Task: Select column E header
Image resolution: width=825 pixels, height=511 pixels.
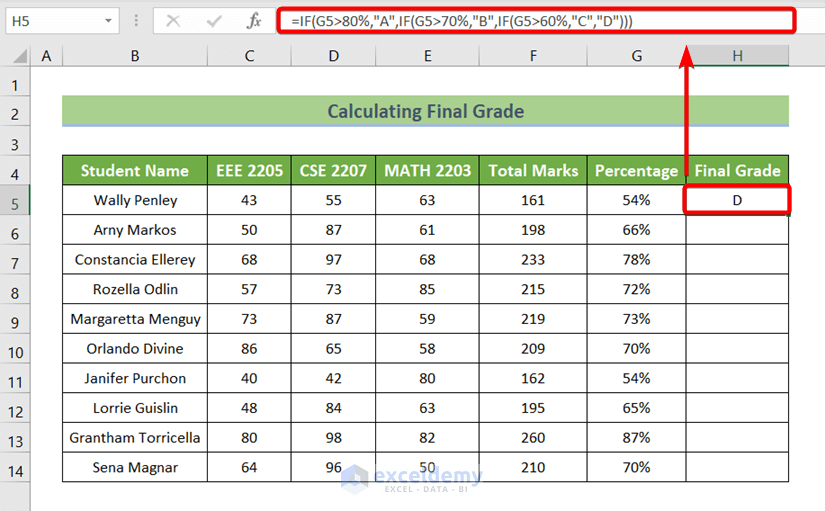Action: (427, 56)
